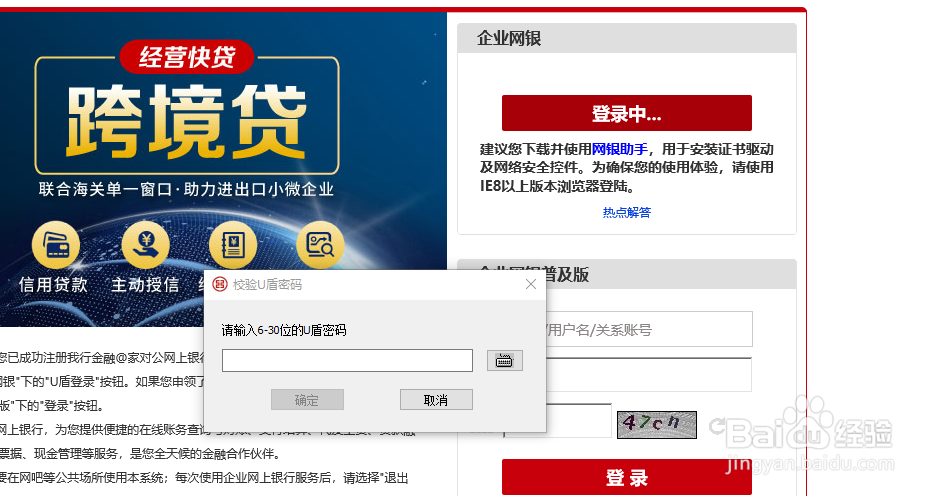The width and height of the screenshot is (945, 496).
Task: Focus the 用户名/关系账号 input field
Action: [649, 329]
